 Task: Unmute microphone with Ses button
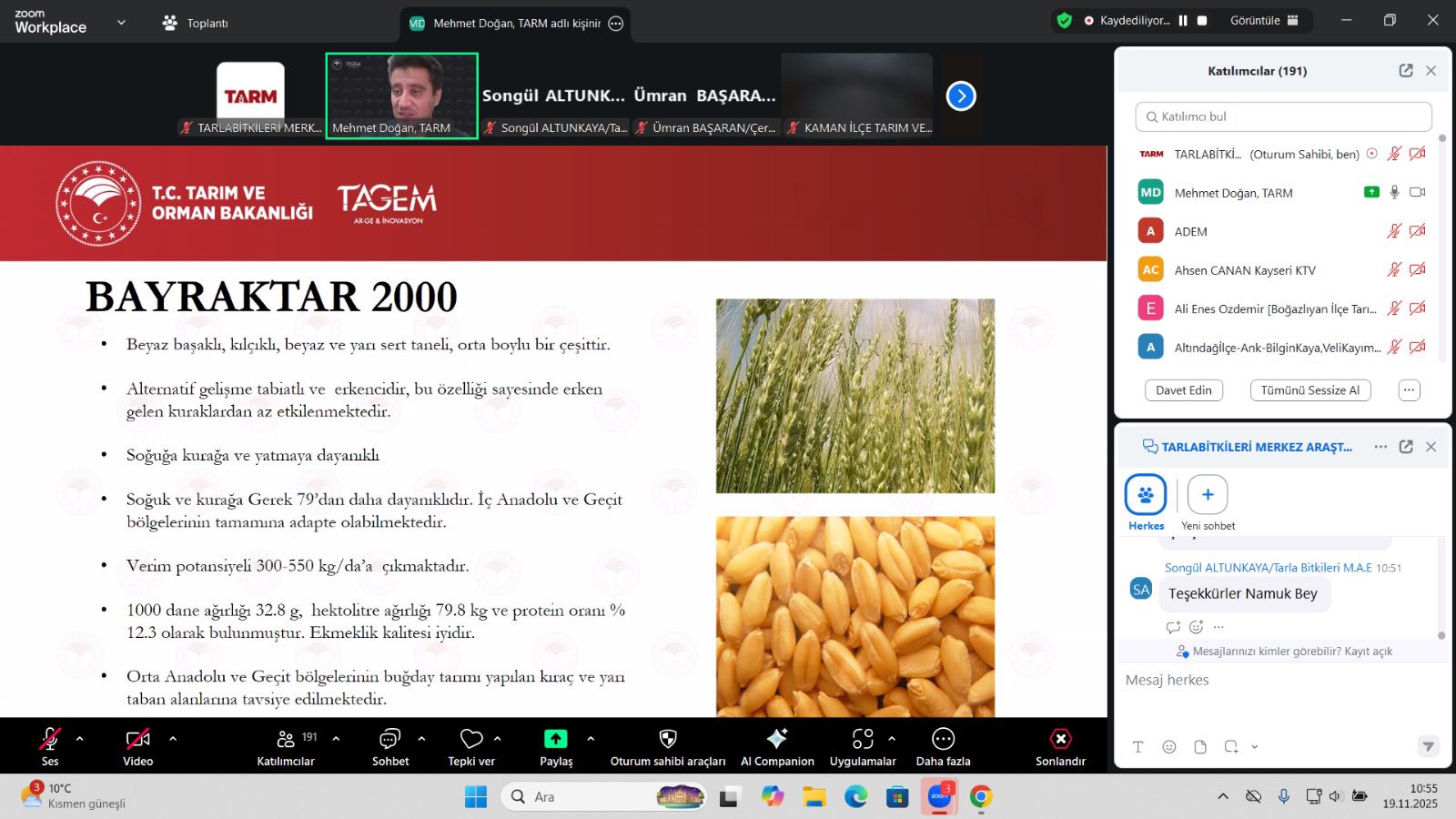click(x=50, y=739)
